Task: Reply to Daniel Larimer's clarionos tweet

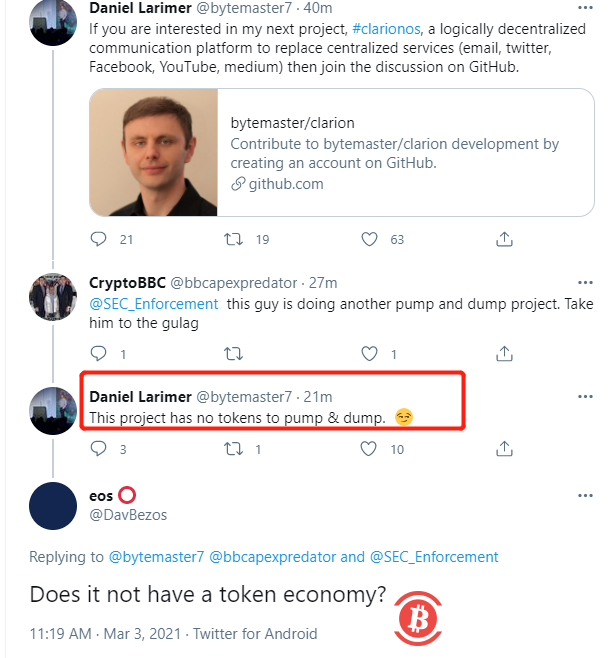Action: pos(98,239)
